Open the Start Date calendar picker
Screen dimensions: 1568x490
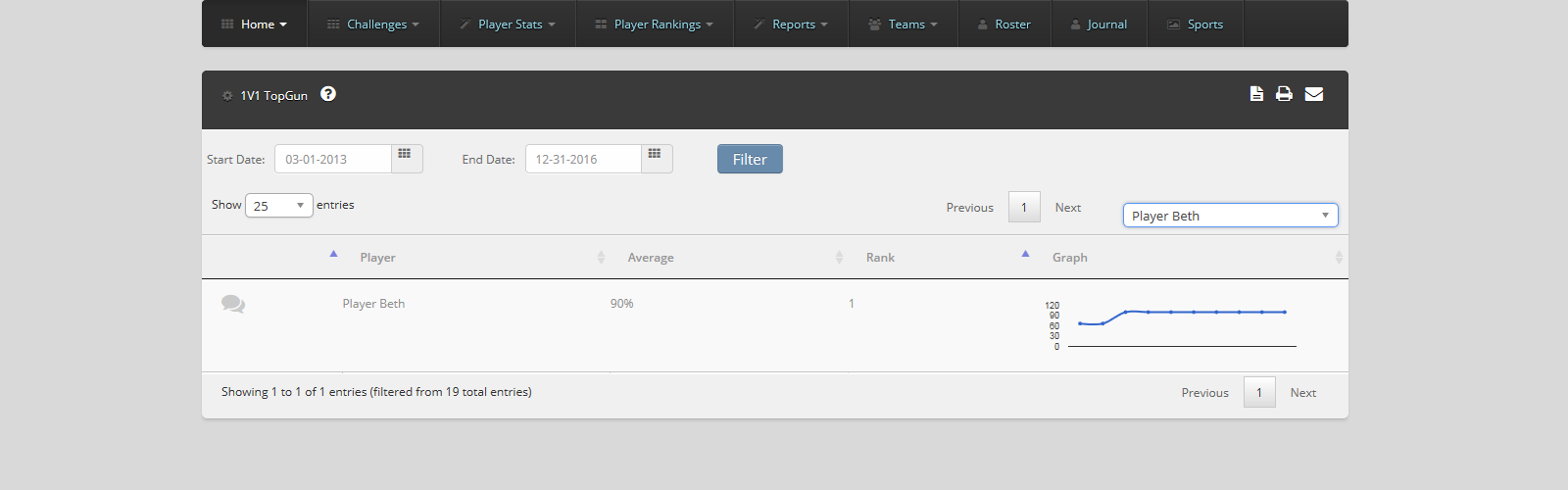click(x=406, y=158)
